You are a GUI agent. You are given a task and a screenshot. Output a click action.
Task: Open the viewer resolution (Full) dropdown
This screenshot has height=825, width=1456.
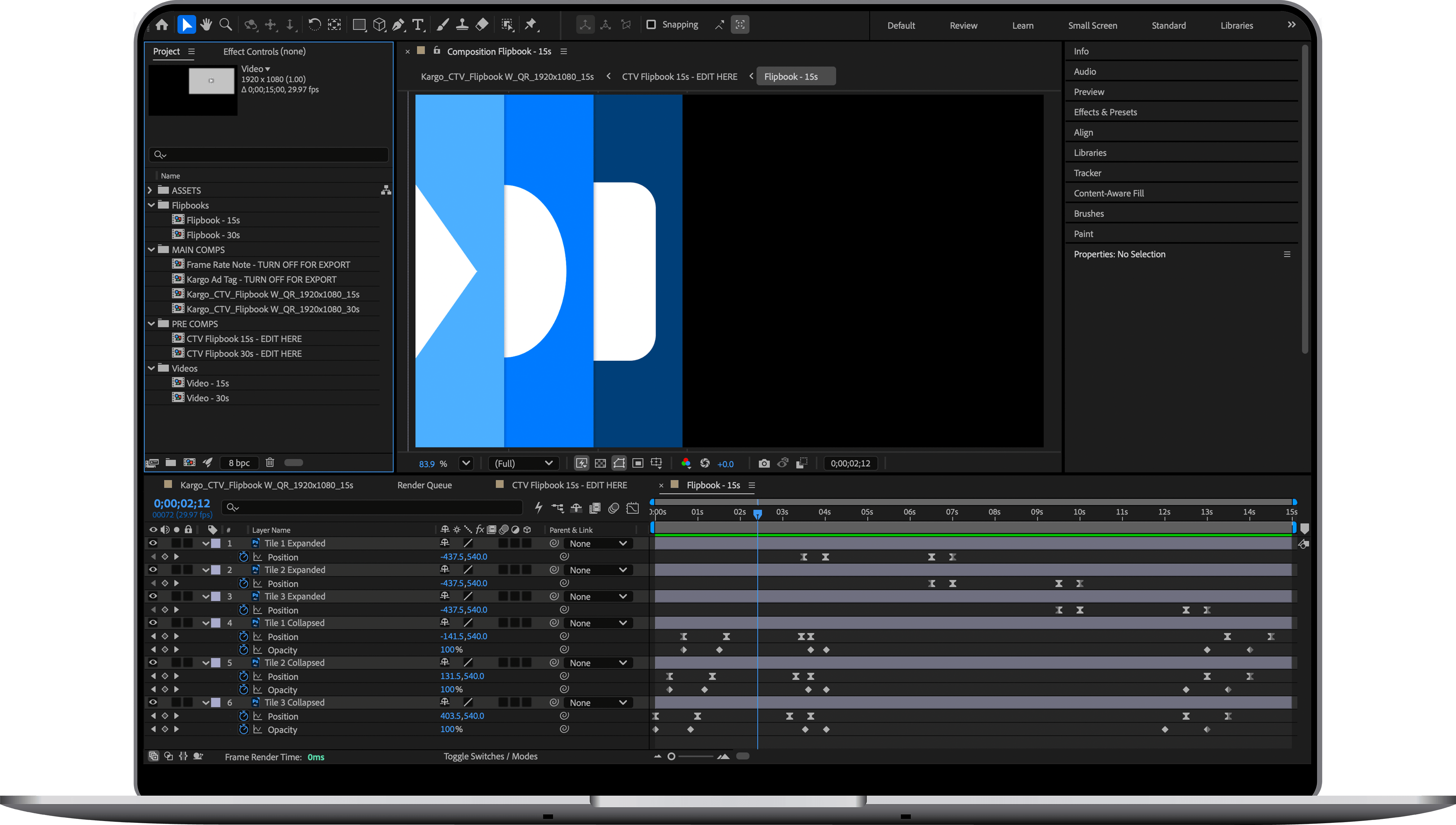(524, 464)
